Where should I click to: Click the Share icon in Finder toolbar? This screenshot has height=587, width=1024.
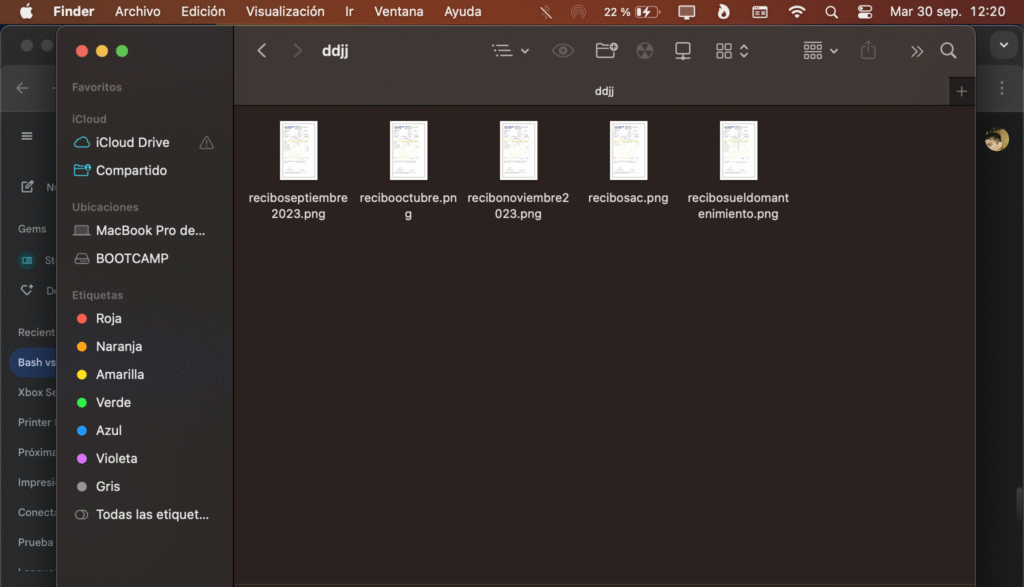tap(868, 51)
